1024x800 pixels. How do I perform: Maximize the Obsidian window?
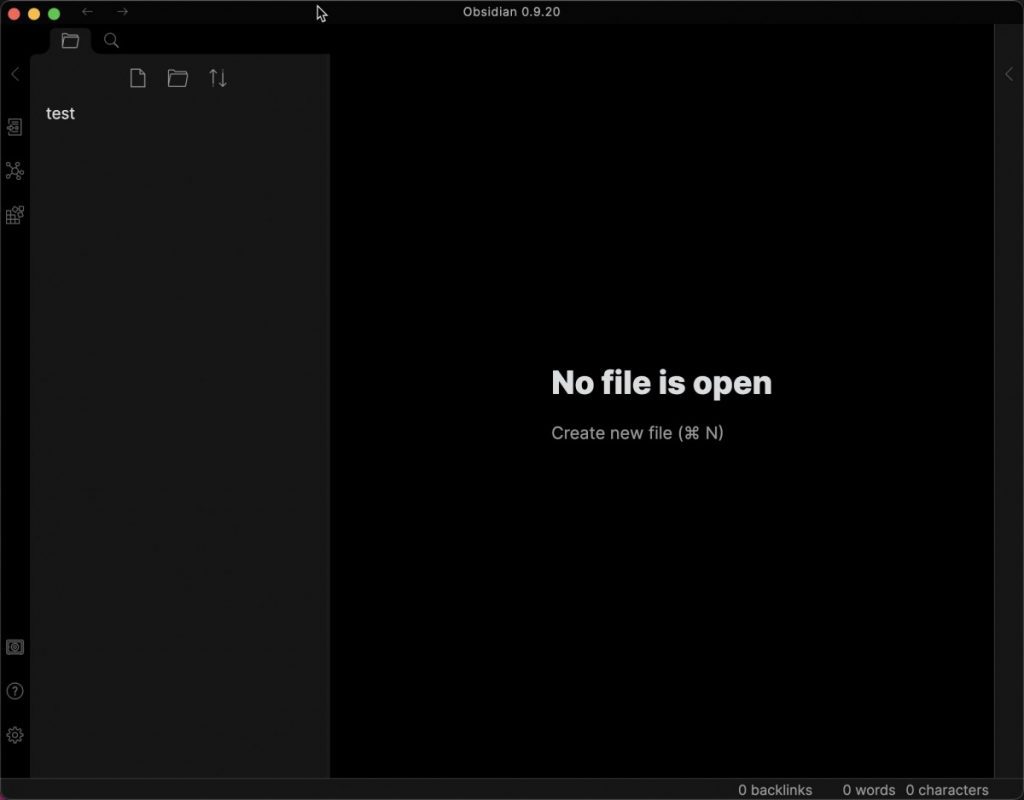click(x=54, y=14)
